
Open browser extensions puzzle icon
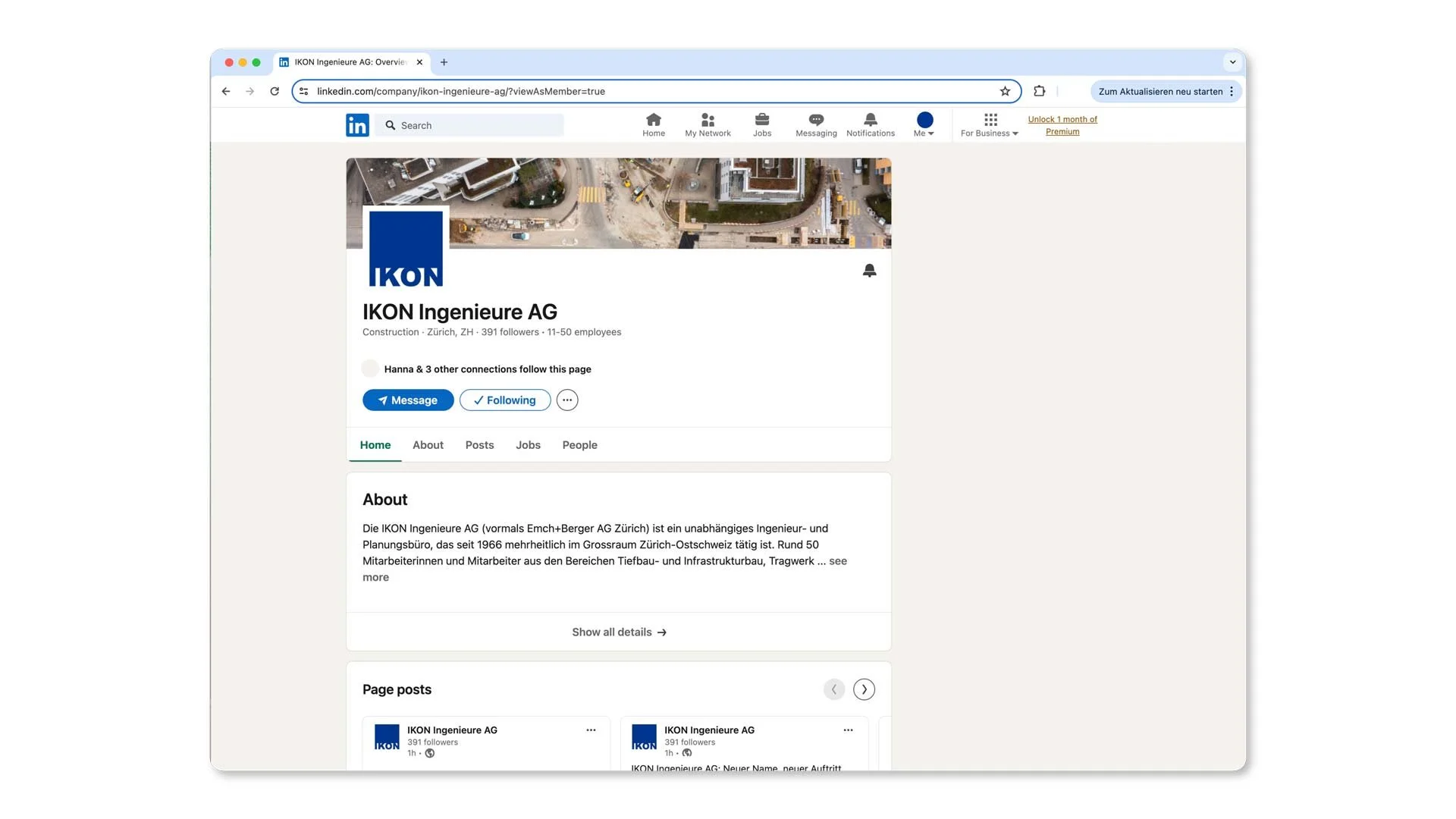(x=1039, y=92)
